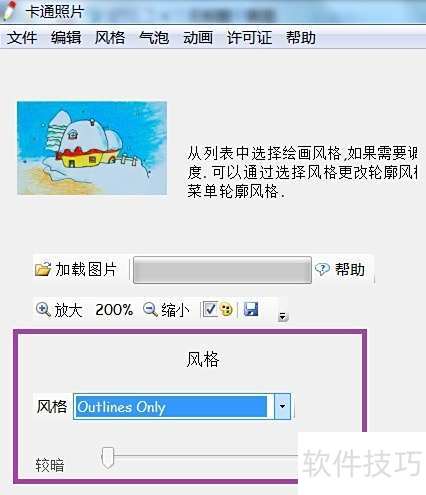This screenshot has width=426, height=495.
Task: Click the help speech bubble icon
Action: pyautogui.click(x=322, y=269)
